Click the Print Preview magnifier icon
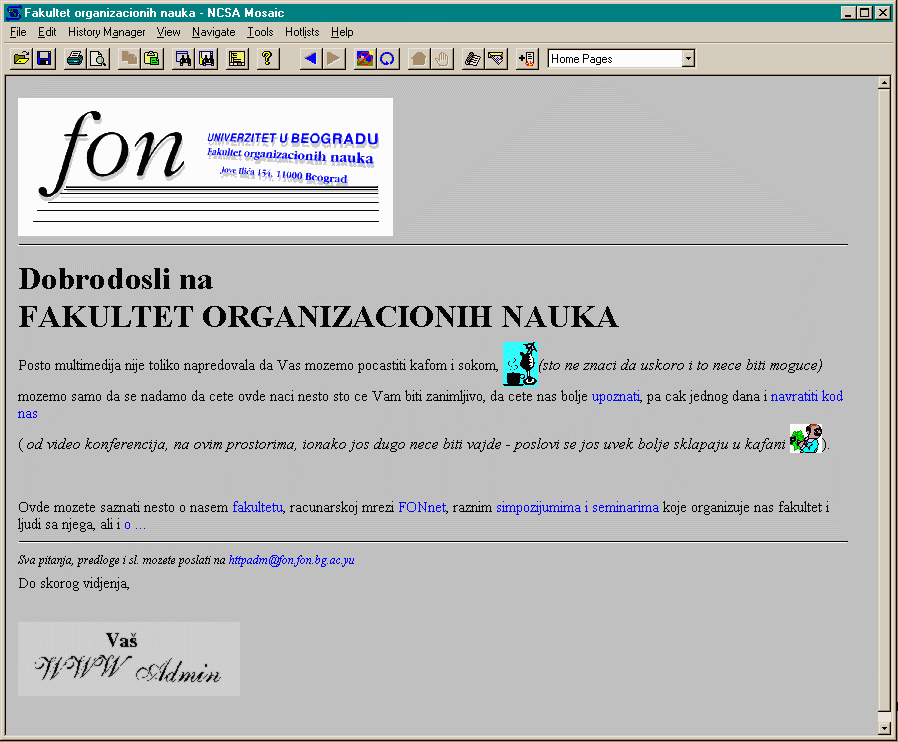898x742 pixels. tap(98, 58)
